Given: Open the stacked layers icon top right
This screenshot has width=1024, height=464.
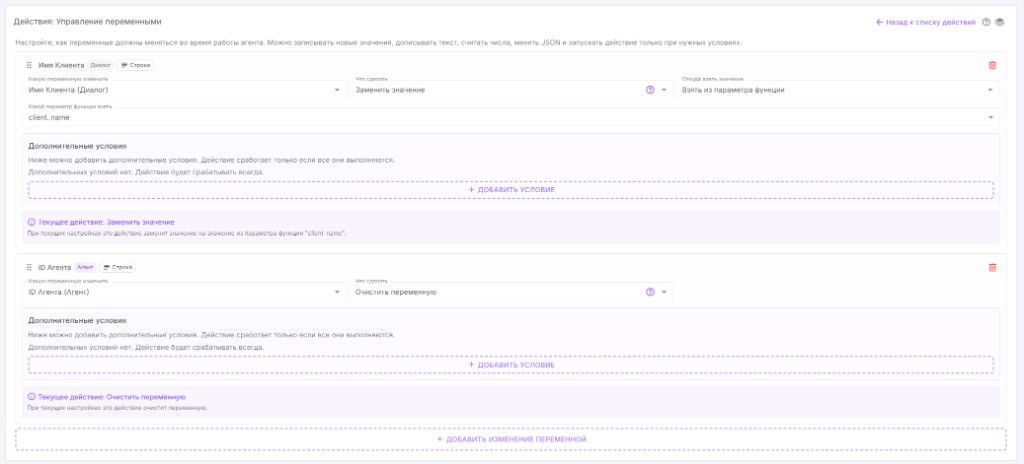Looking at the screenshot, I should tap(999, 22).
